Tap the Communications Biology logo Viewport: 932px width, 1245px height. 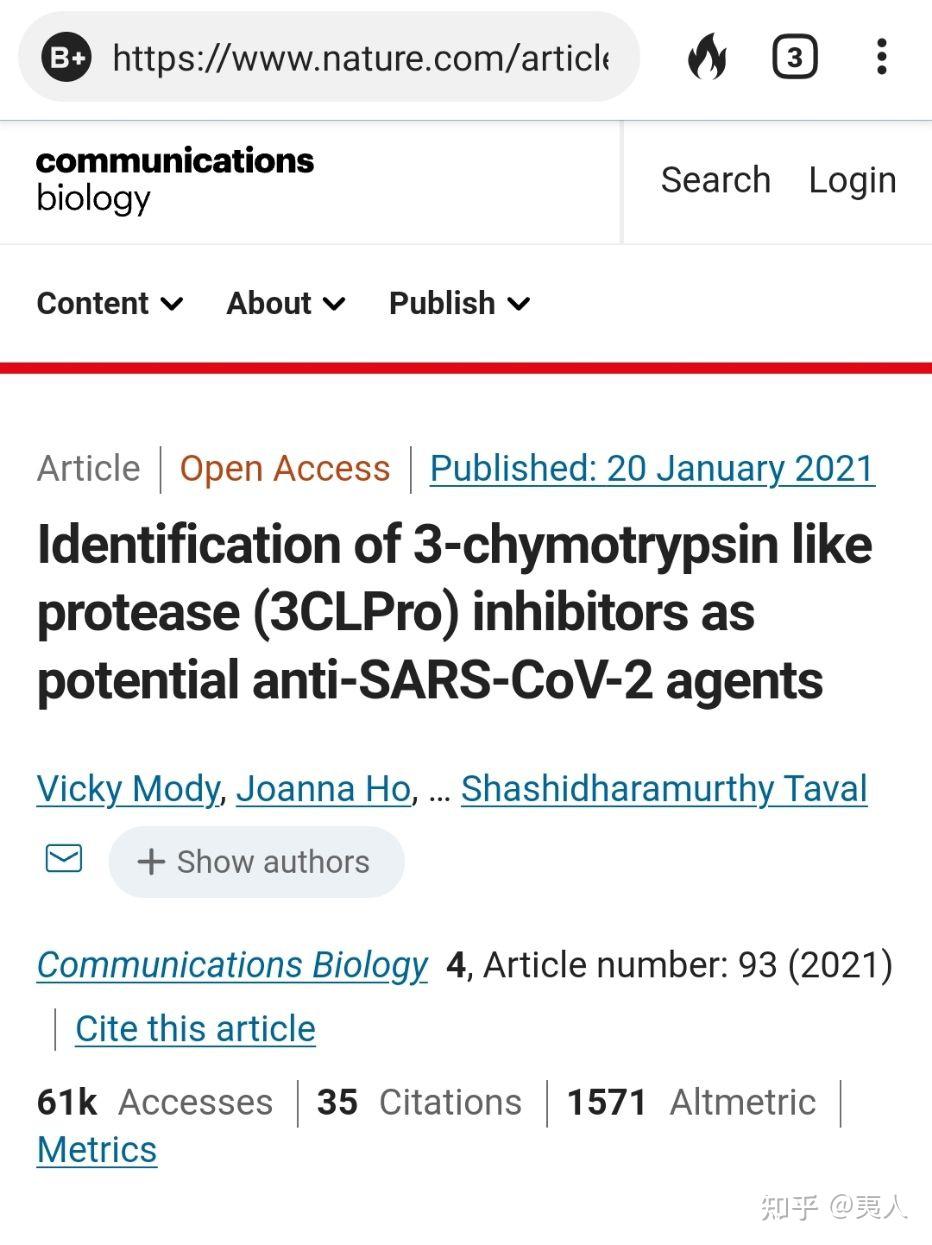[x=175, y=180]
